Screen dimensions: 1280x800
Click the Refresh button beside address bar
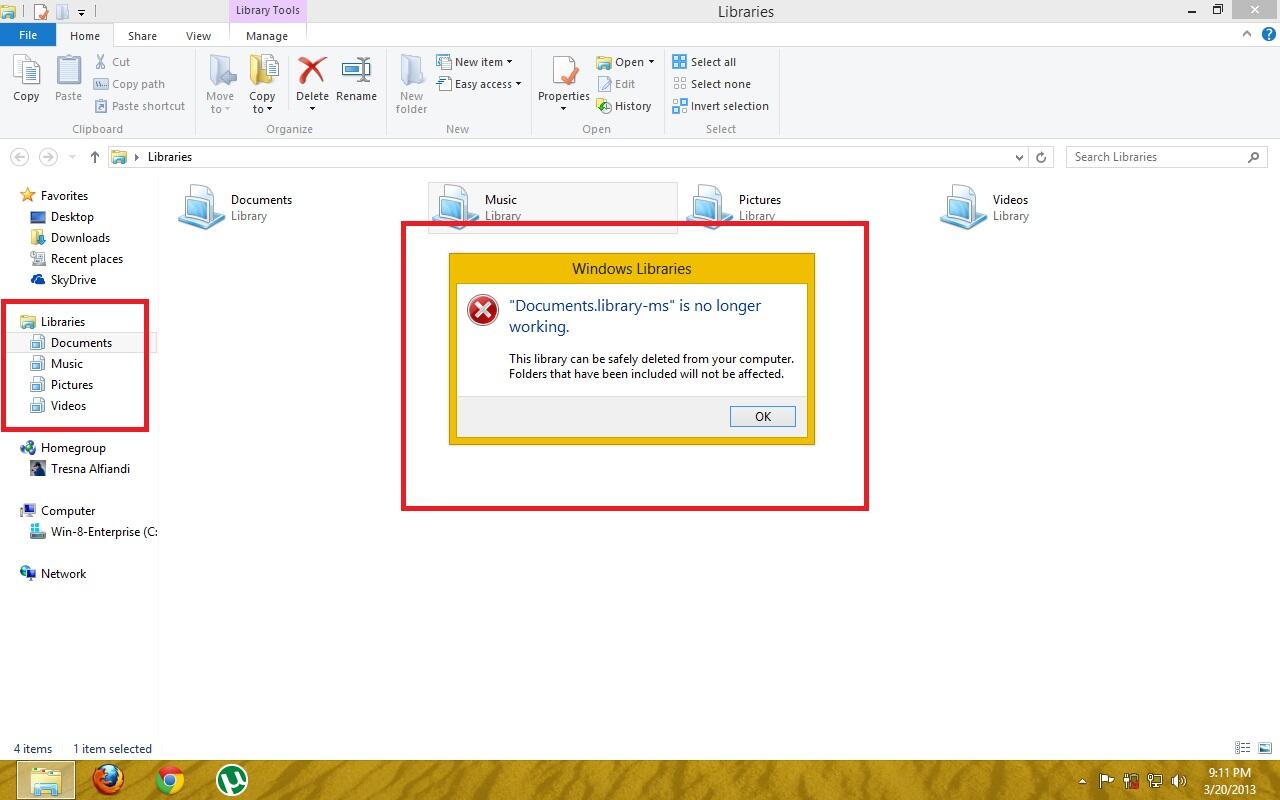[x=1041, y=157]
